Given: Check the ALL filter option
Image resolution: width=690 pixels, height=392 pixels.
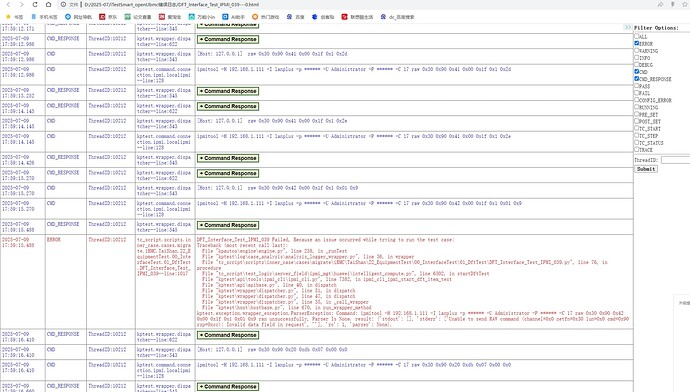Looking at the screenshot, I should (637, 36).
